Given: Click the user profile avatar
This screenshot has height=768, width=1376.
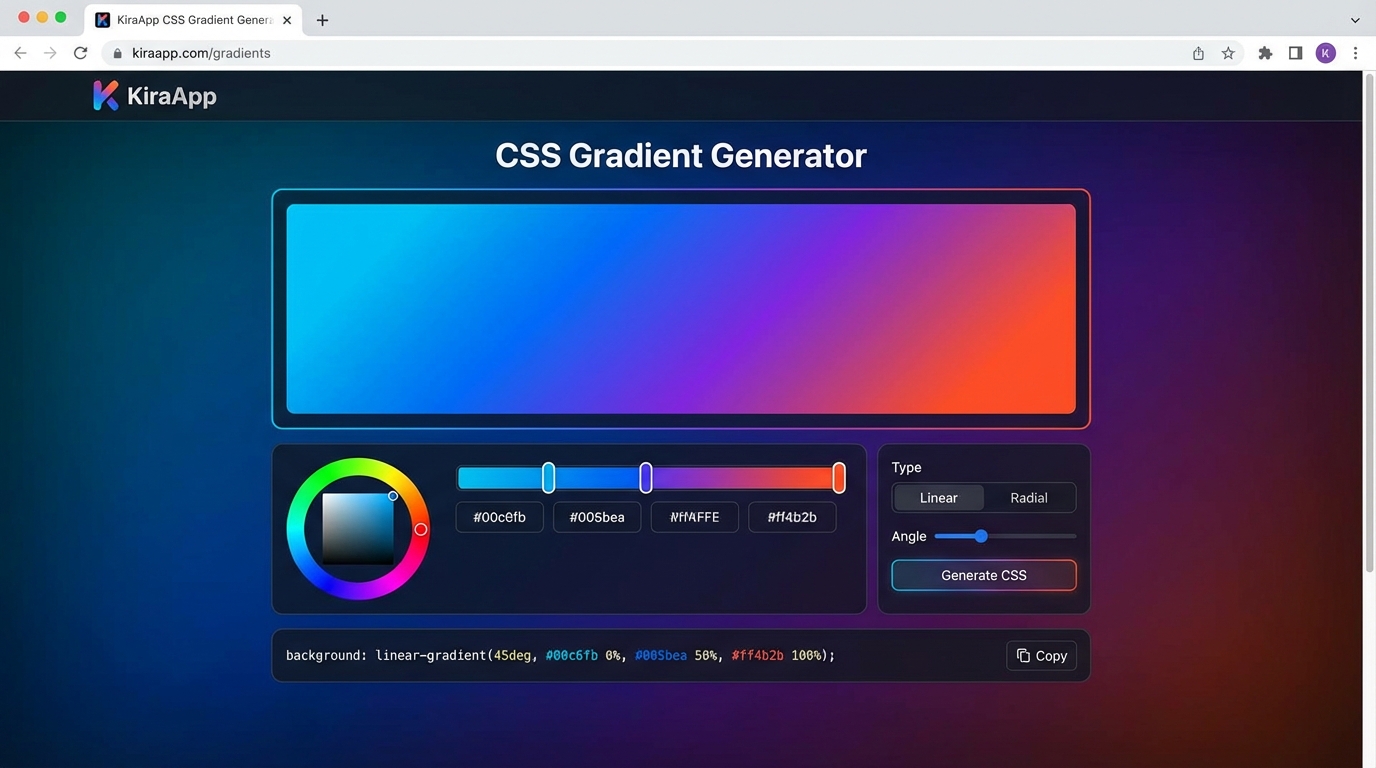Looking at the screenshot, I should click(1325, 53).
